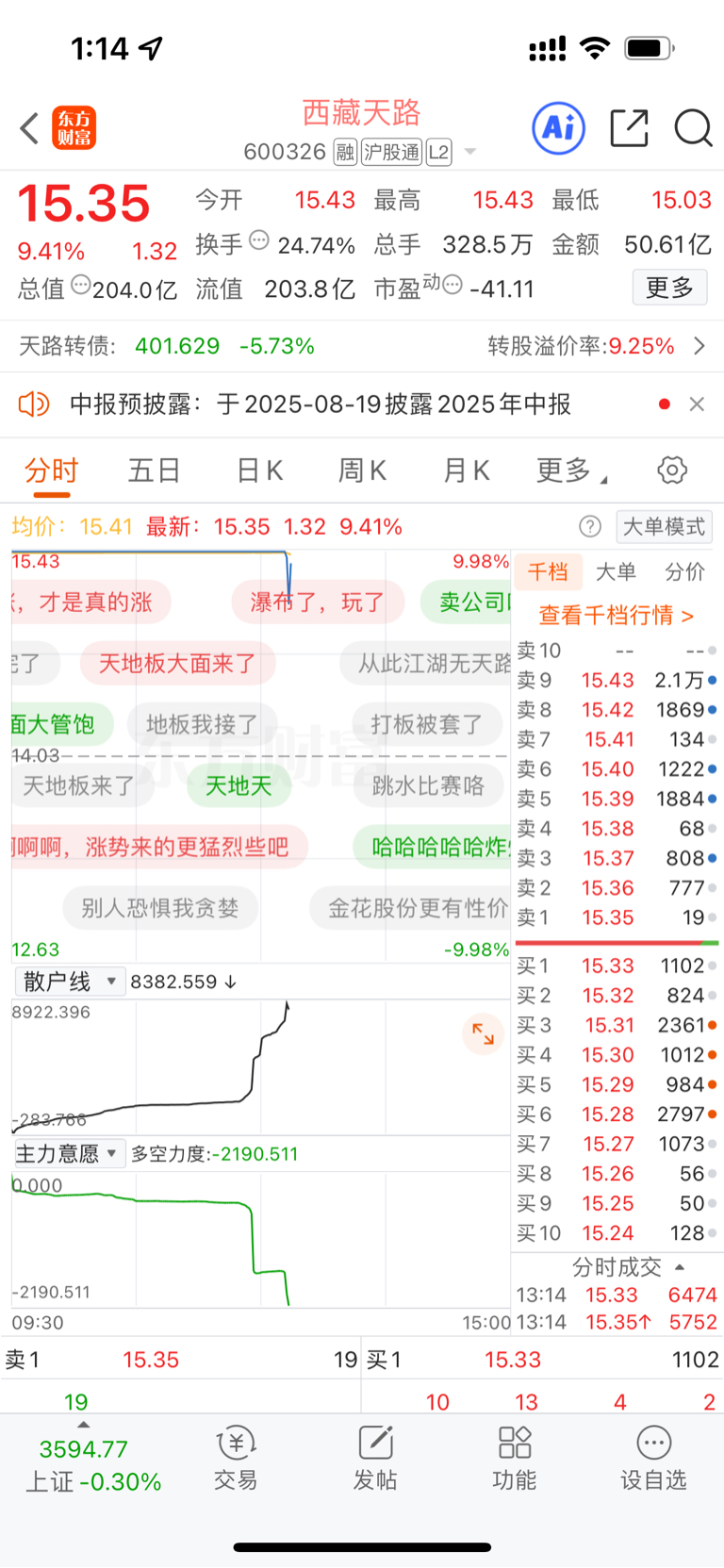
Task: Collapse the 分时成交 section arrow
Action: pyautogui.click(x=680, y=1267)
